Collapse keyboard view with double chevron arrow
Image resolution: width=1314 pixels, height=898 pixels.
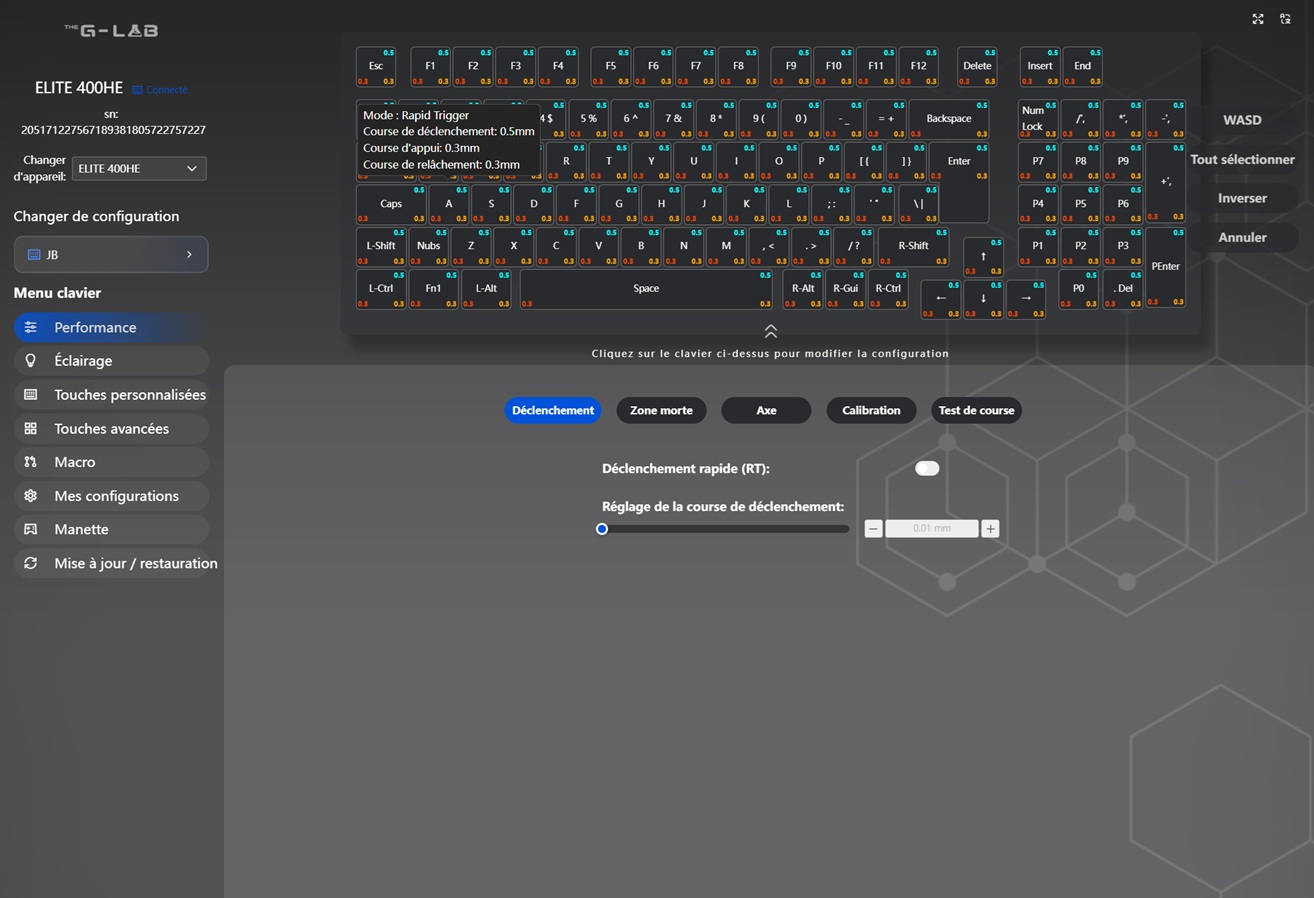coord(770,331)
